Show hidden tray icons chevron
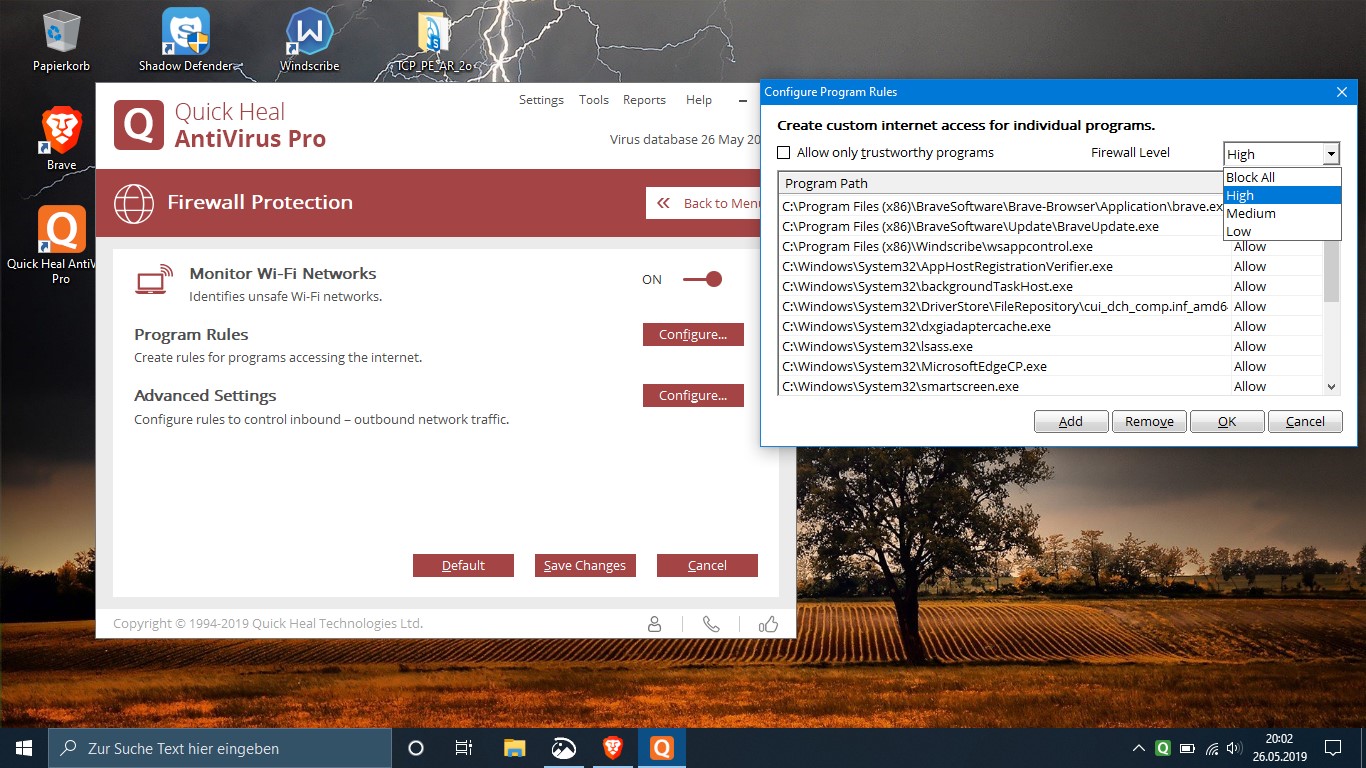The height and width of the screenshot is (768, 1366). tap(1138, 748)
